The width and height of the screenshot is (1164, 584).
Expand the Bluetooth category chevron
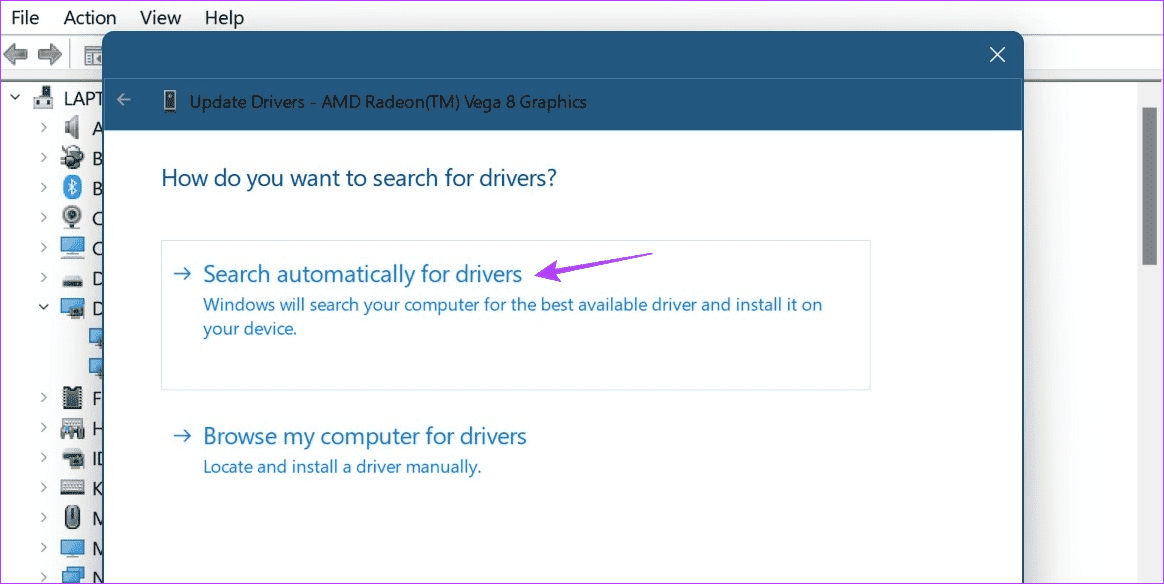44,187
